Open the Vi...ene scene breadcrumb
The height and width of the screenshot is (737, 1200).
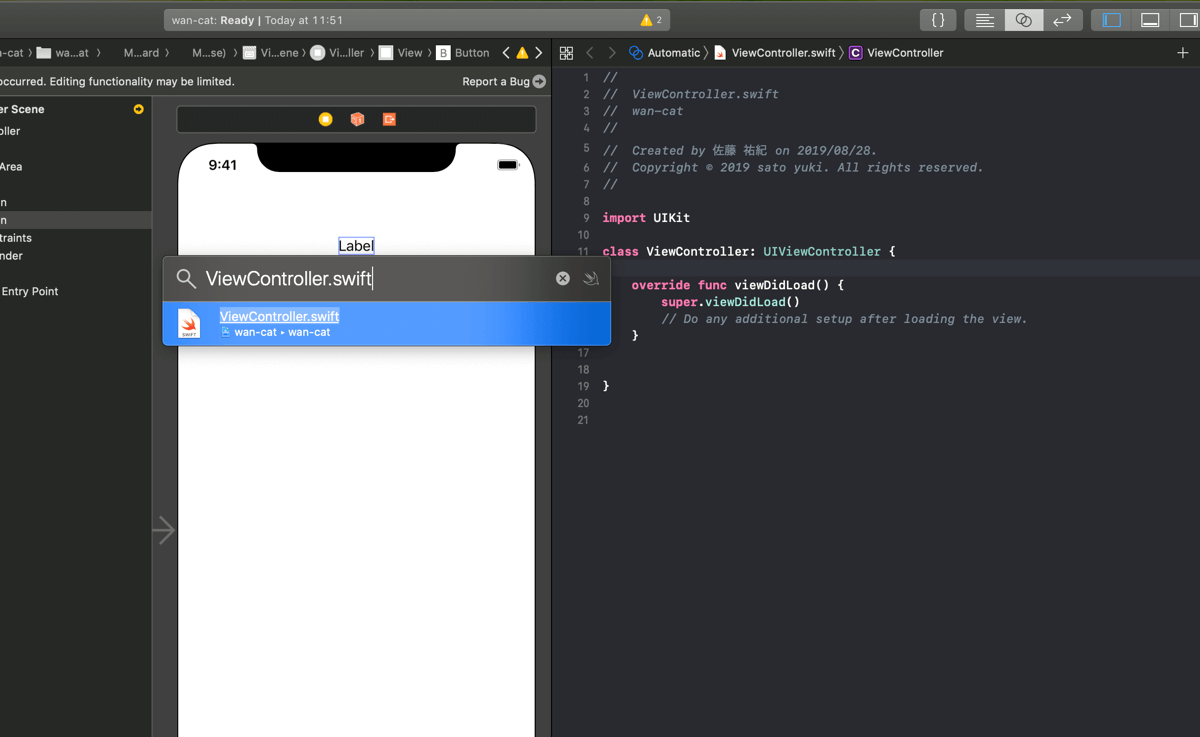tap(271, 53)
